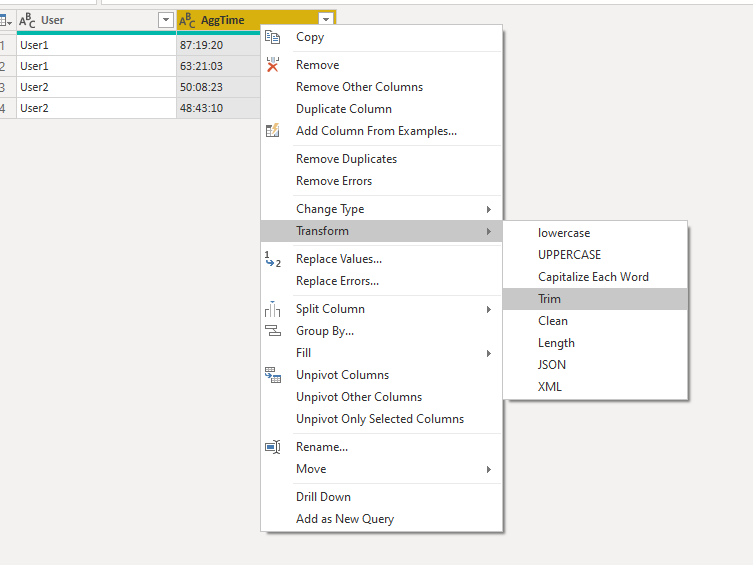The height and width of the screenshot is (565, 753).
Task: Expand the Change Type submenu arrow
Action: click(x=488, y=209)
